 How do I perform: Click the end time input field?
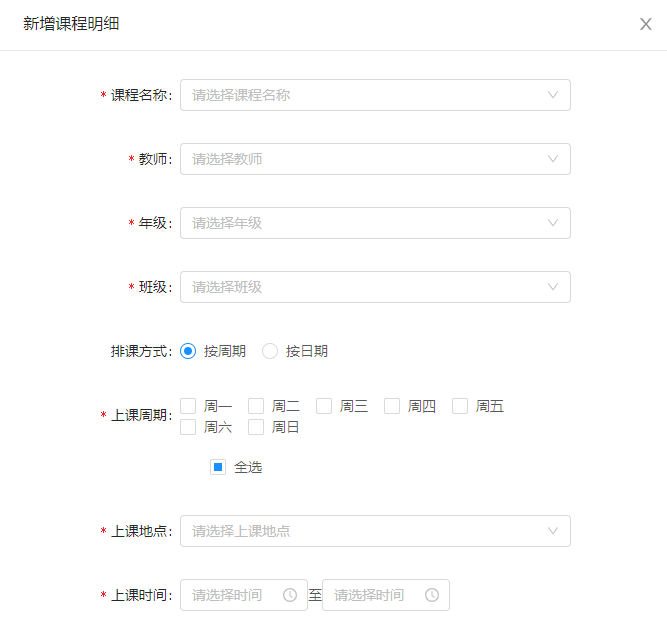click(386, 595)
